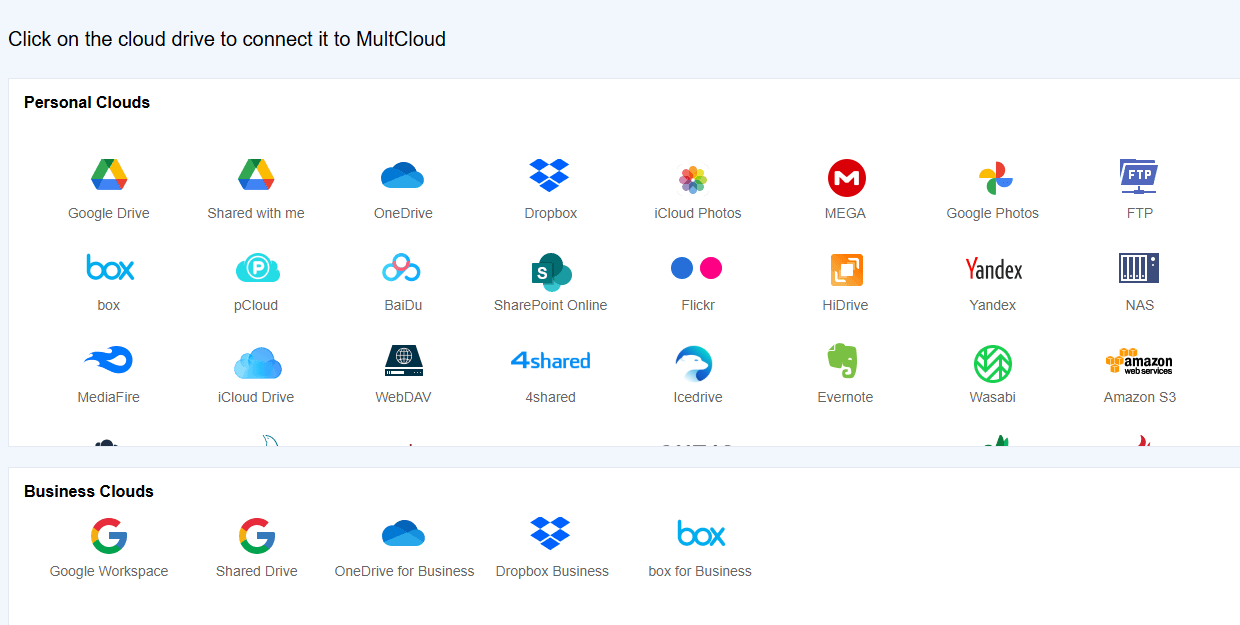Pick the Wasabi green icon
Screen dimensions: 1240x625
993,364
